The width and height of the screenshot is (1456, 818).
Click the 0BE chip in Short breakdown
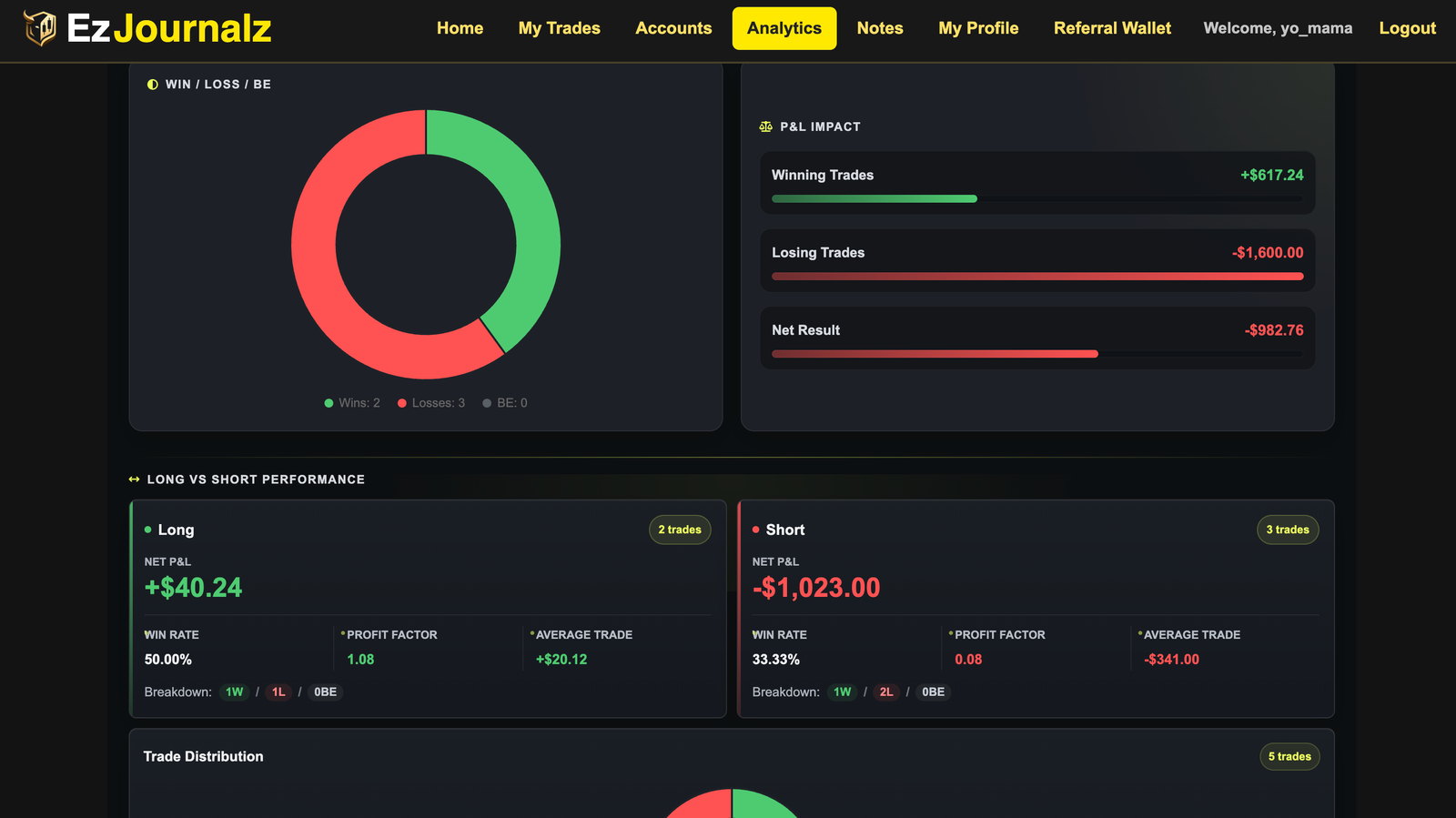tap(933, 692)
